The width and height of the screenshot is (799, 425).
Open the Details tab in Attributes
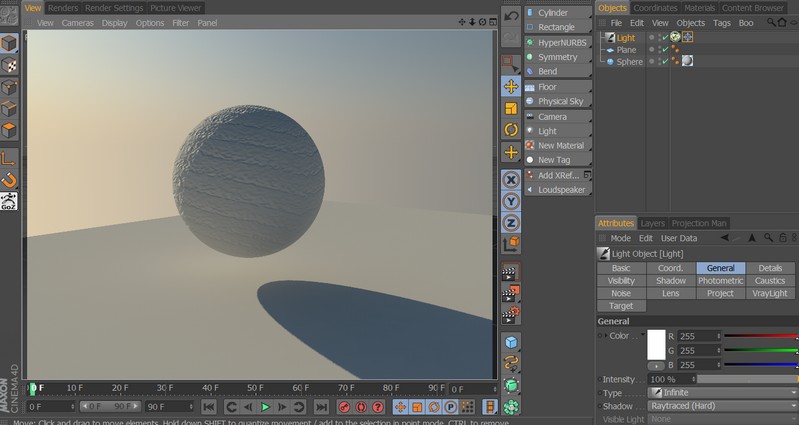click(x=770, y=268)
